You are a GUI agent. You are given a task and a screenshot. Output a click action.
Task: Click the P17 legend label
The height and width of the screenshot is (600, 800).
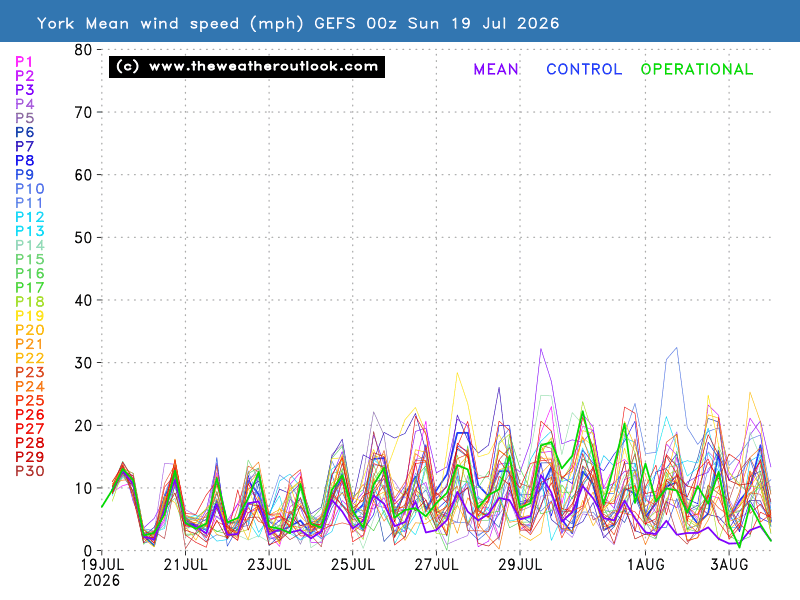pos(30,288)
